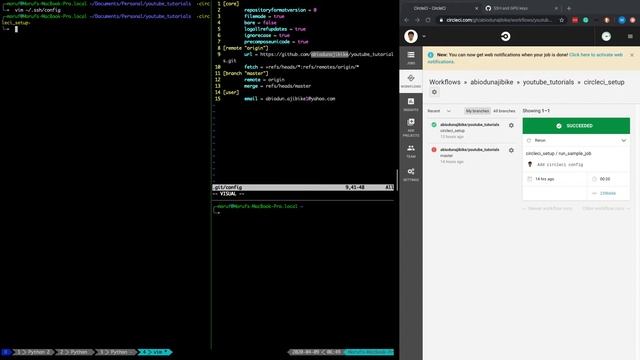Click the browser back arrow
640x360 pixels.
point(407,20)
